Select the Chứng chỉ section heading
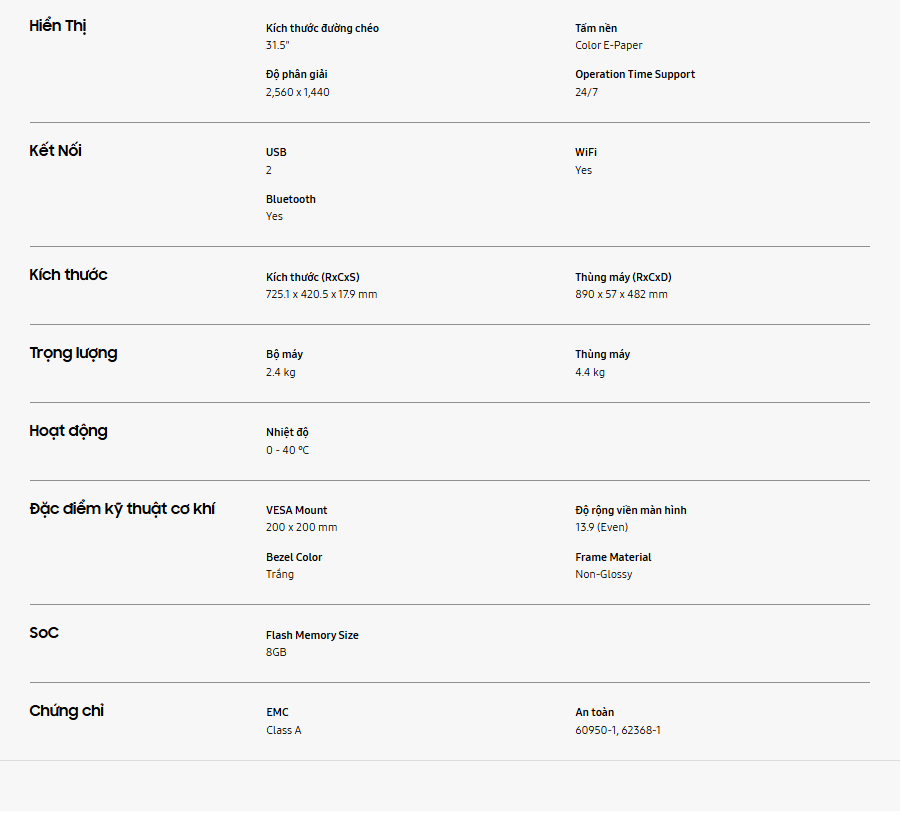 [67, 711]
